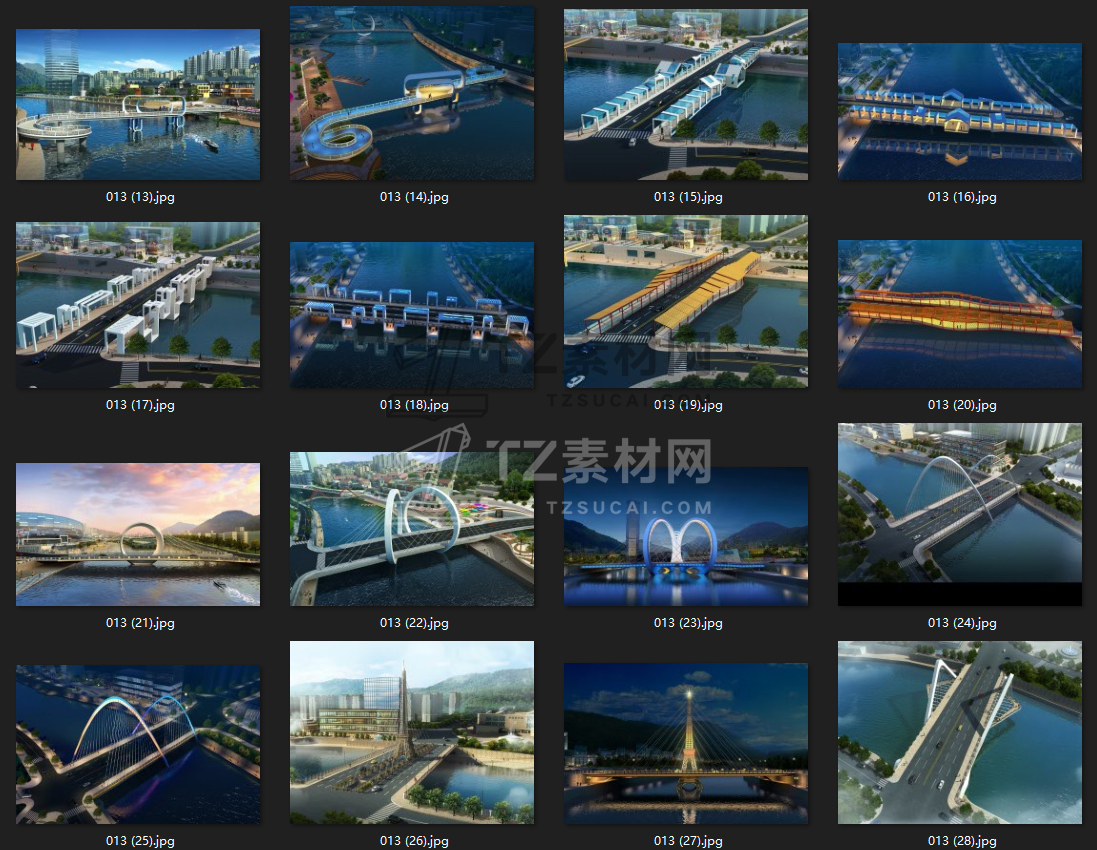Viewport: 1097px width, 850px height.
Task: Click the file name 013 (15).jpg
Action: click(x=688, y=197)
